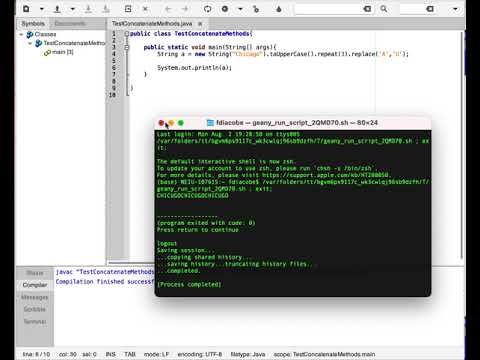Click the magnifier find icon

pyautogui.click(x=384, y=9)
